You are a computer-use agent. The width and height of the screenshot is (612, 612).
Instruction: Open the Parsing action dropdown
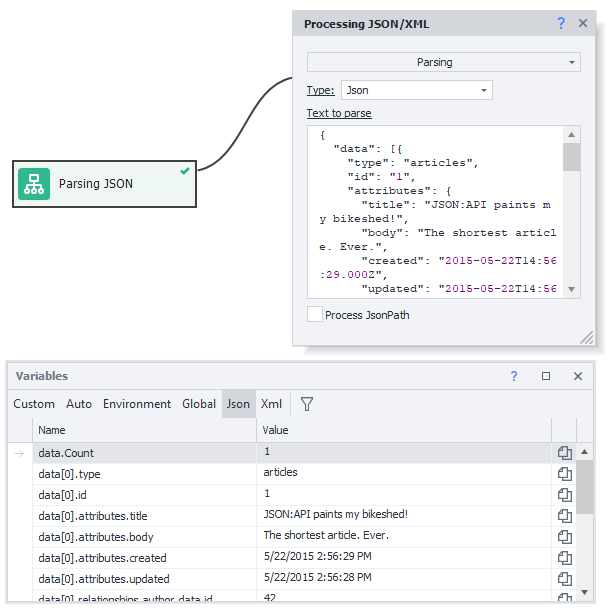pos(443,62)
